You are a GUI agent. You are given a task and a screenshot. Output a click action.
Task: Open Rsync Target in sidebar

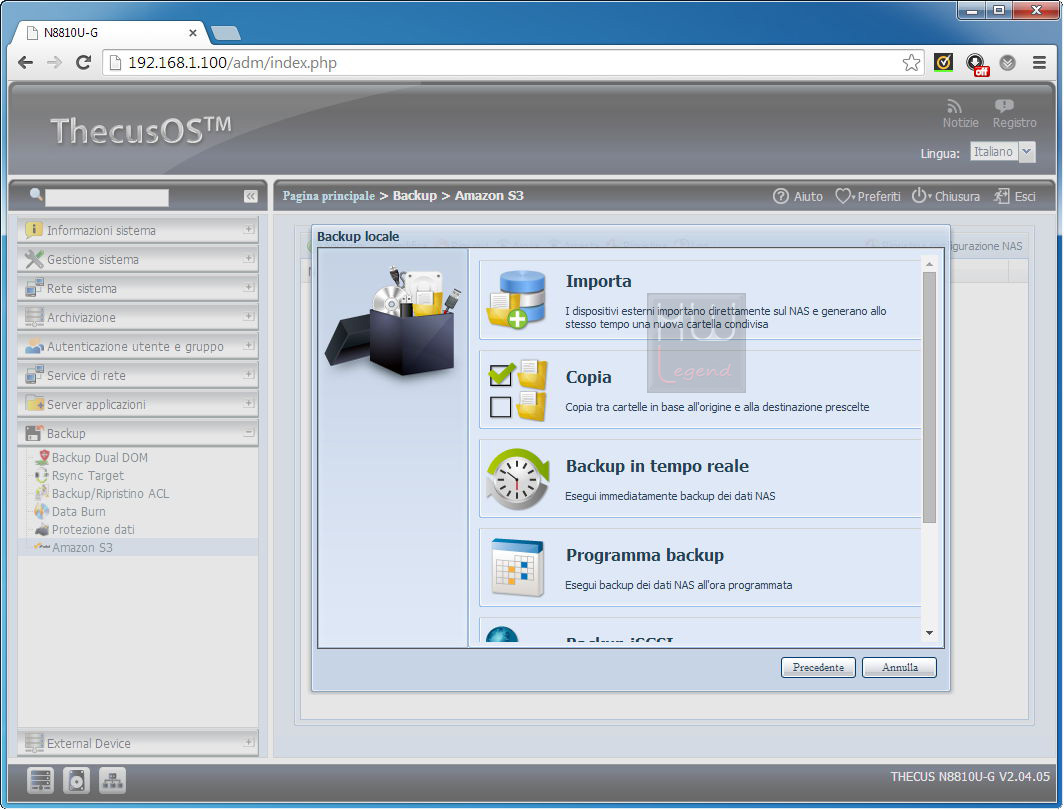pos(88,476)
